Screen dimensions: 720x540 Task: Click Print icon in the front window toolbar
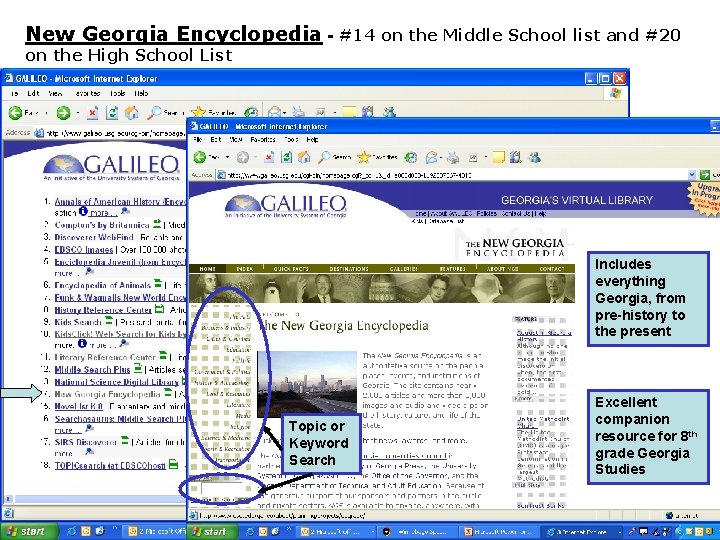click(453, 158)
